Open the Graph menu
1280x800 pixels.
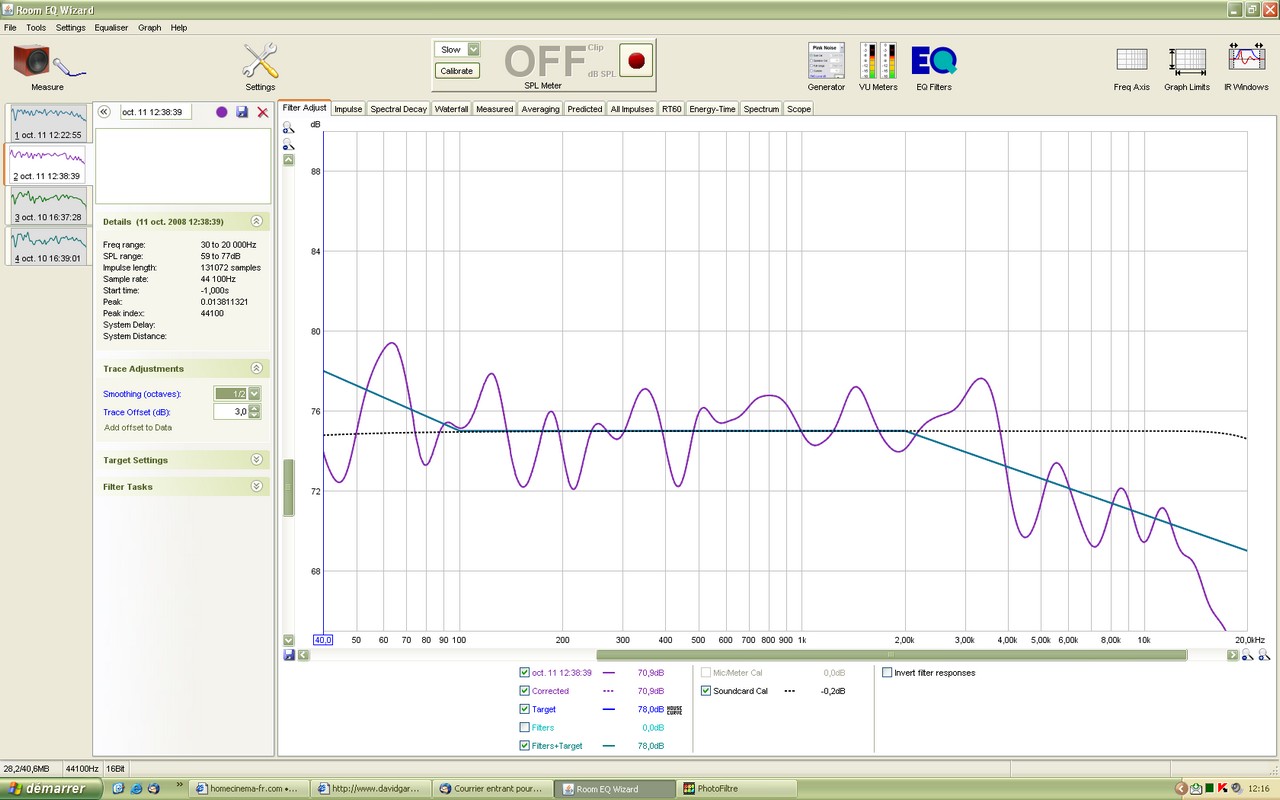[x=149, y=28]
